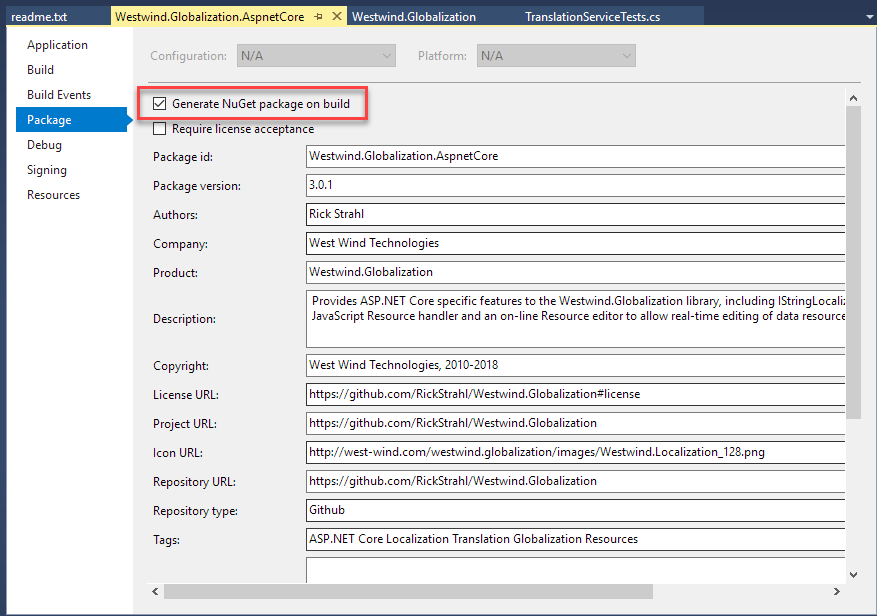The height and width of the screenshot is (616, 877).
Task: Click the Project URL field
Action: [576, 424]
